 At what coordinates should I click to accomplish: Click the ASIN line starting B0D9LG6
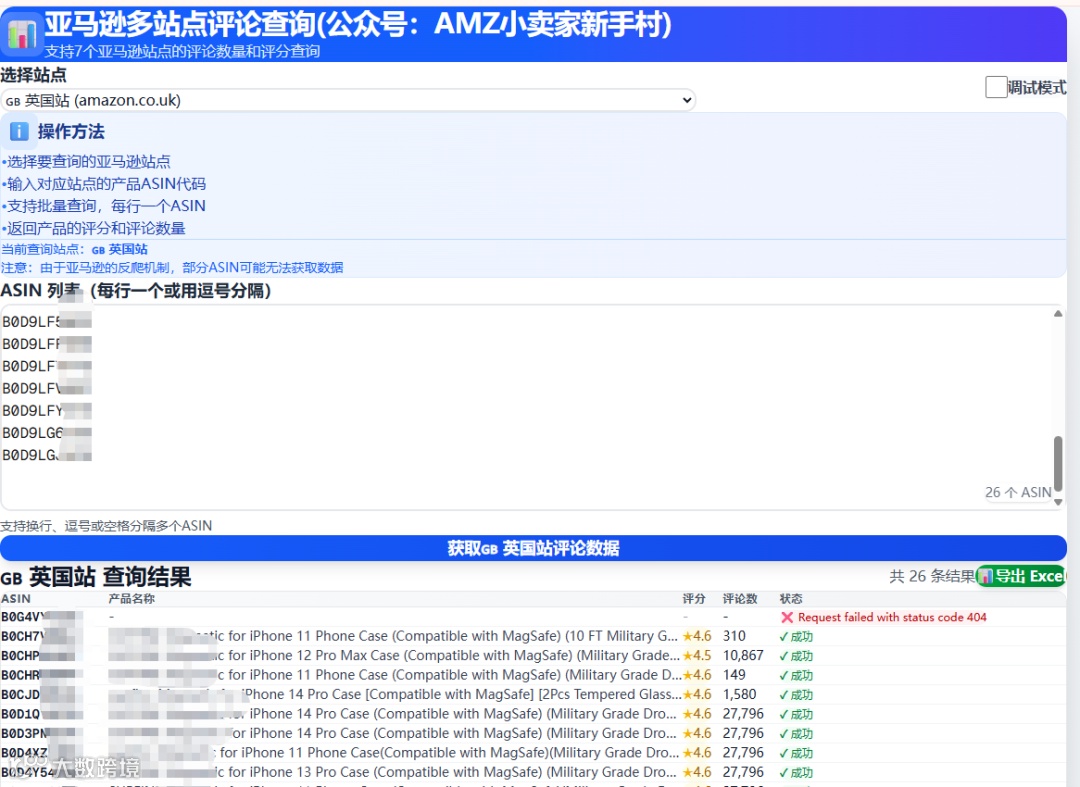coord(47,433)
